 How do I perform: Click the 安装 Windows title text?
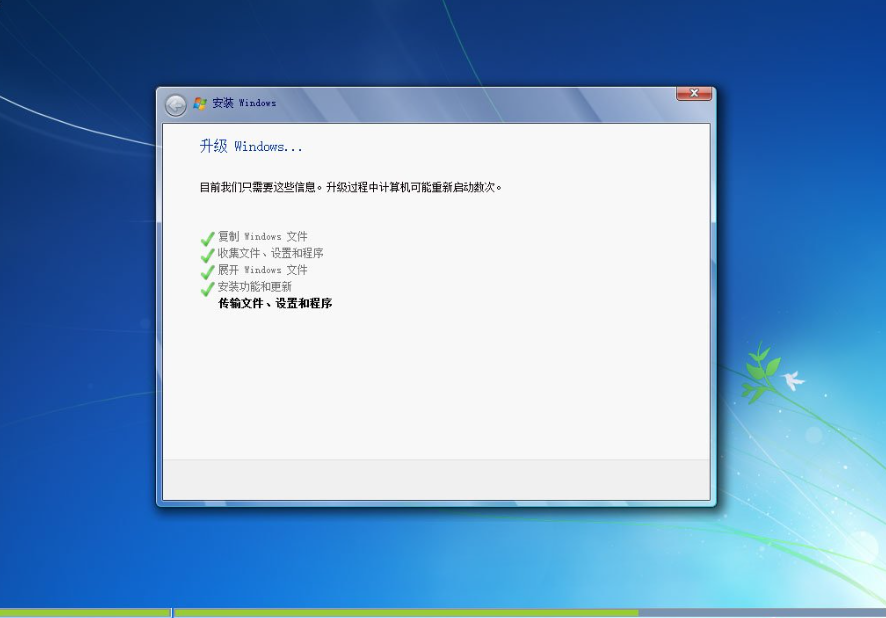coord(244,103)
